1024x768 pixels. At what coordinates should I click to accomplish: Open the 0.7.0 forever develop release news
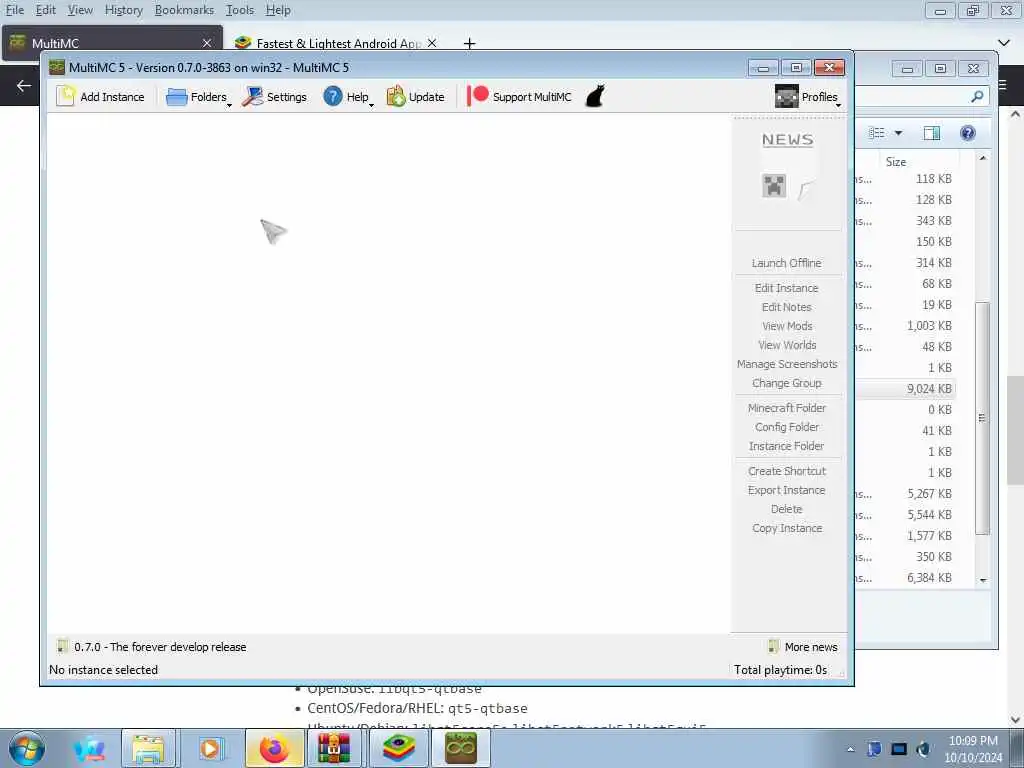152,647
